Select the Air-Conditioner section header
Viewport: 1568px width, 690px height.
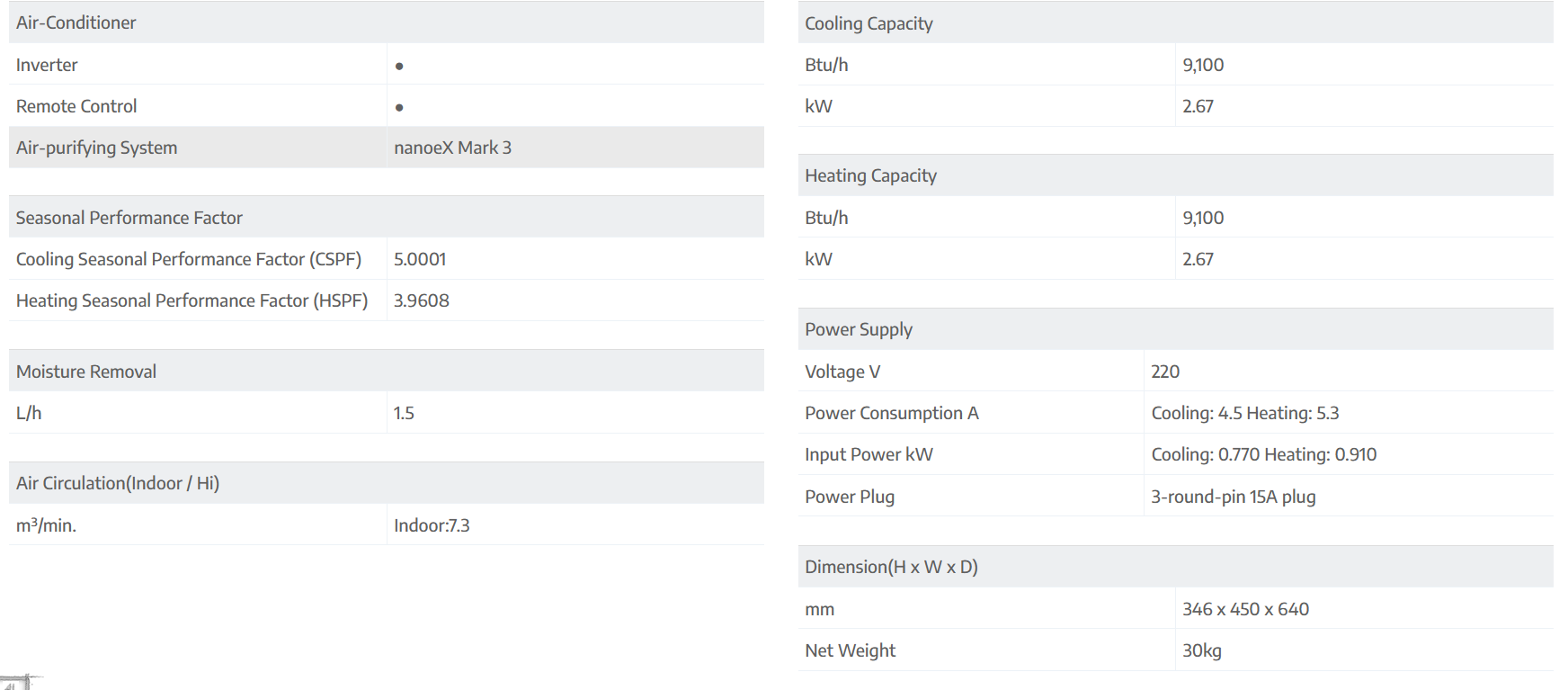coord(76,22)
